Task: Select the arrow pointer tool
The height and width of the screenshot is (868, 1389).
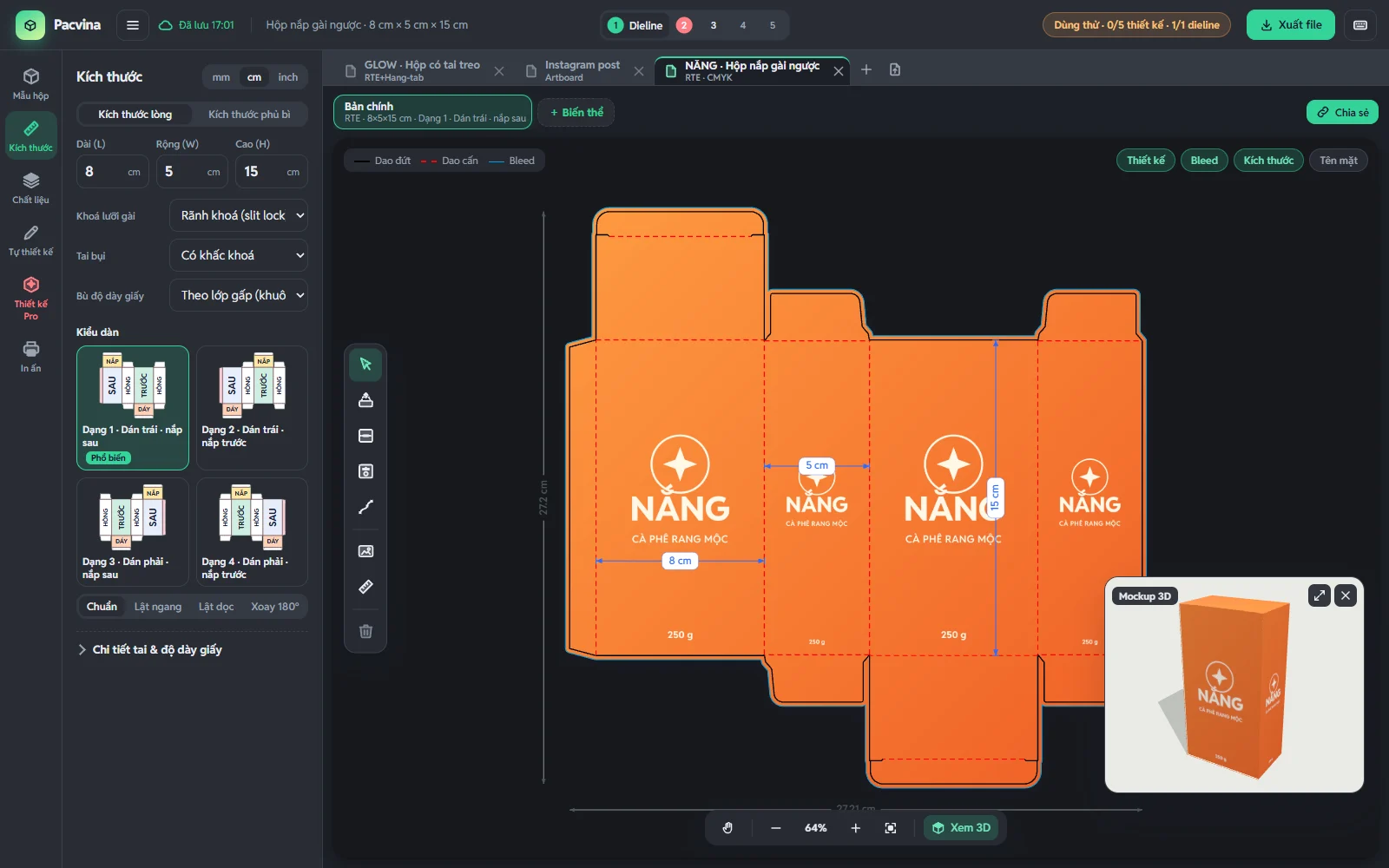Action: click(365, 365)
